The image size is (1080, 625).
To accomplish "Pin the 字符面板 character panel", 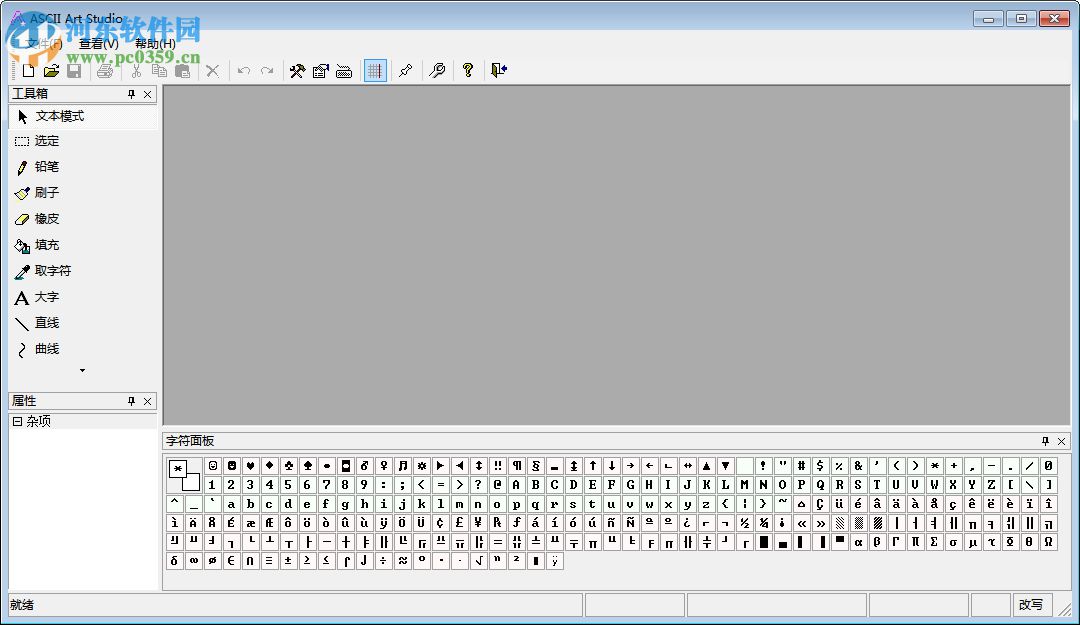I will coord(1043,441).
